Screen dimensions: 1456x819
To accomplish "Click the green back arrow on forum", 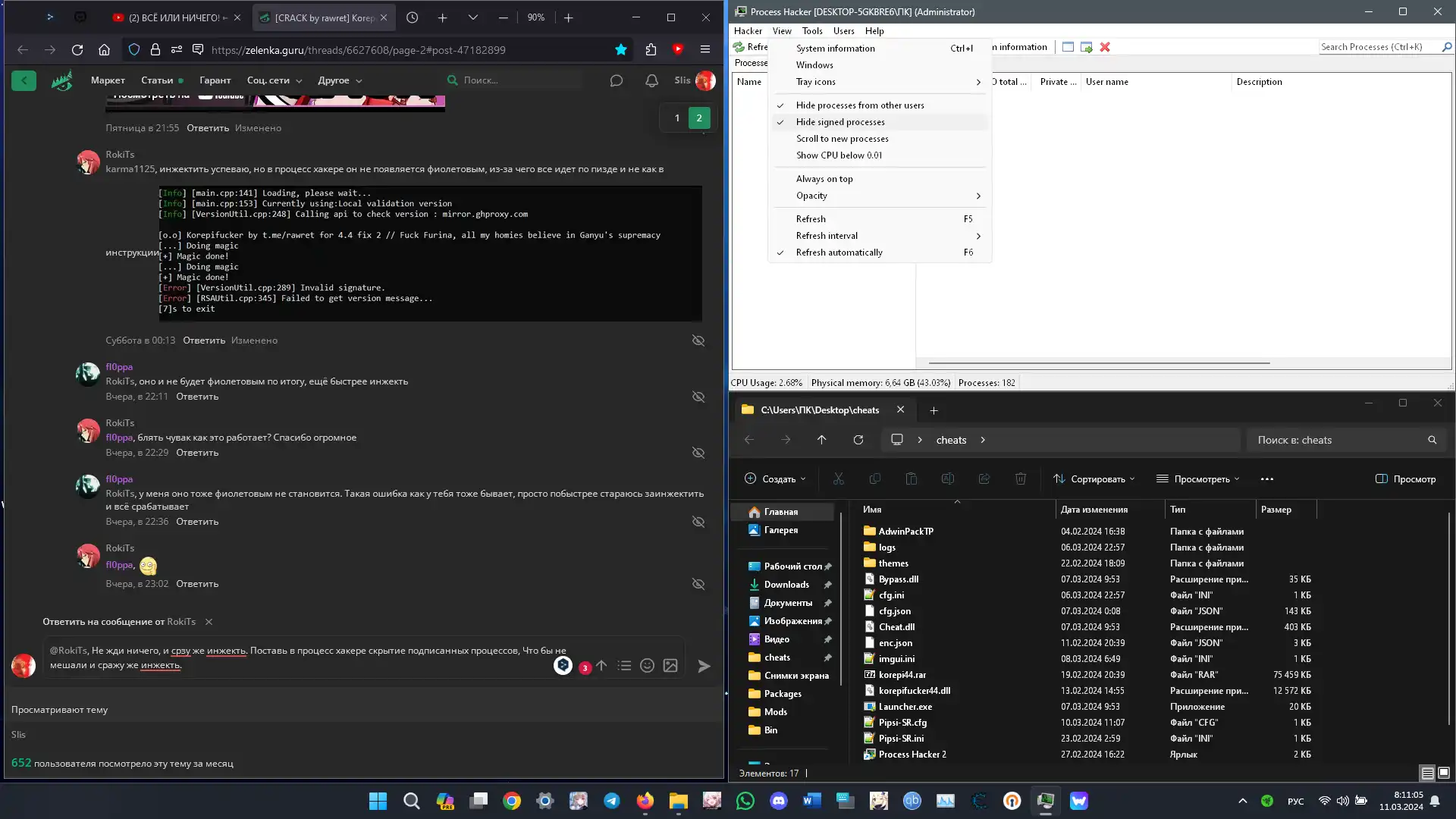I will (24, 80).
